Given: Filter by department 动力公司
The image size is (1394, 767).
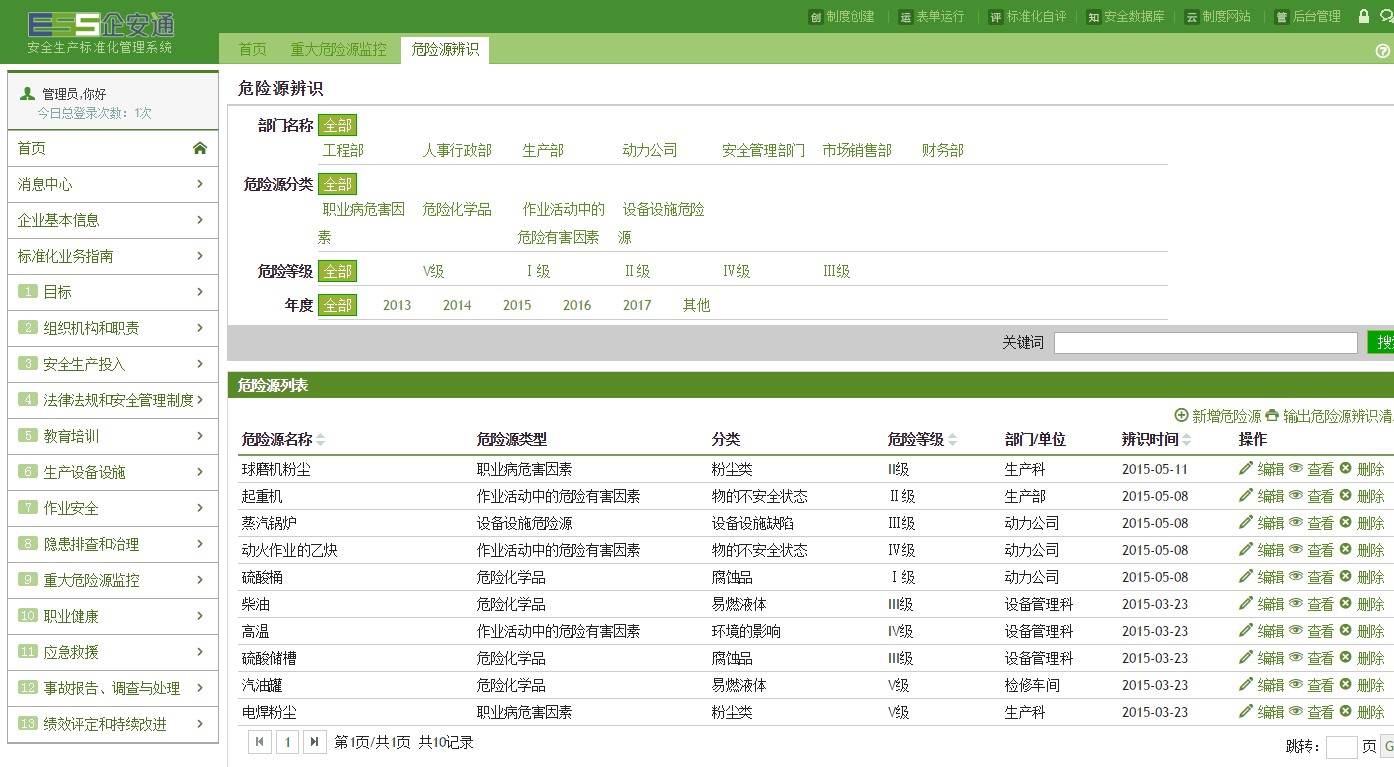Looking at the screenshot, I should tap(650, 150).
